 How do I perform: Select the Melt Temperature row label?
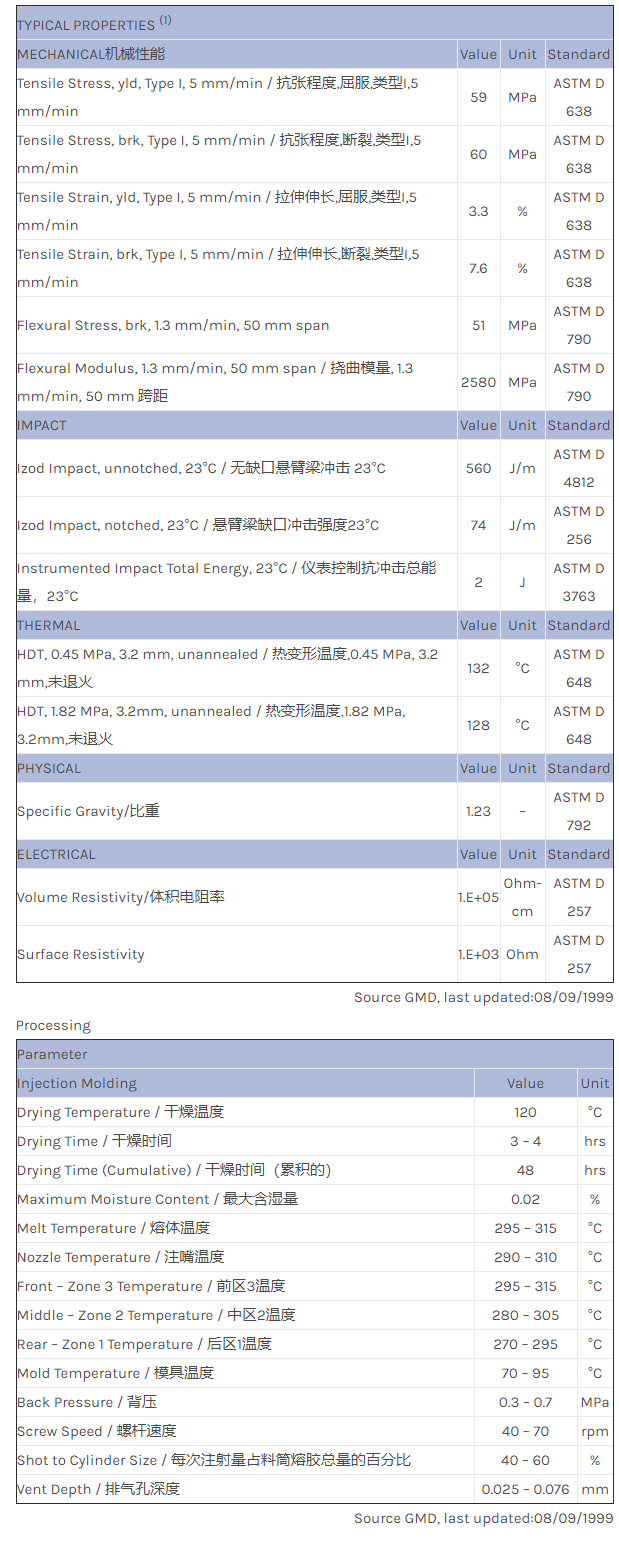pyautogui.click(x=113, y=1228)
